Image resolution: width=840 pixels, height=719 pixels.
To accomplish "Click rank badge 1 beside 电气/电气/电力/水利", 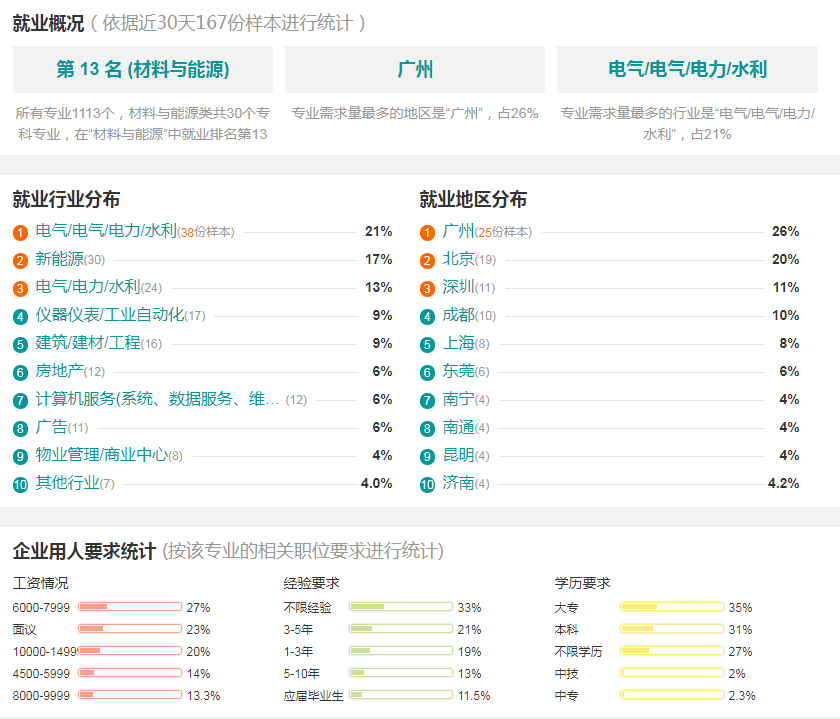I will pyautogui.click(x=20, y=233).
